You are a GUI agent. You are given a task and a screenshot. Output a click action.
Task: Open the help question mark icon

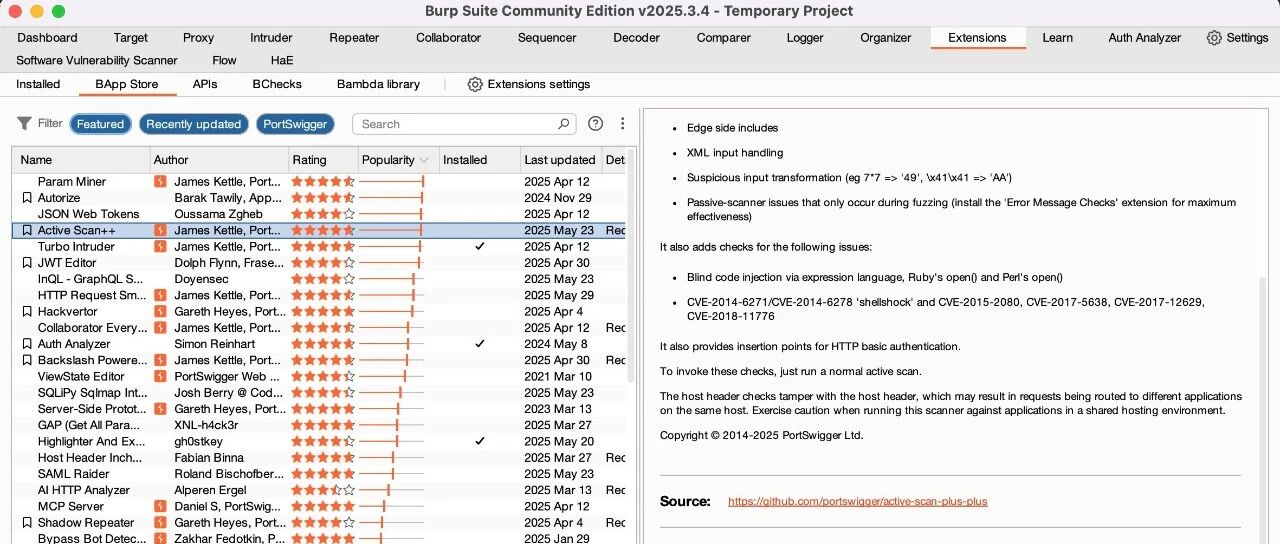pyautogui.click(x=596, y=124)
